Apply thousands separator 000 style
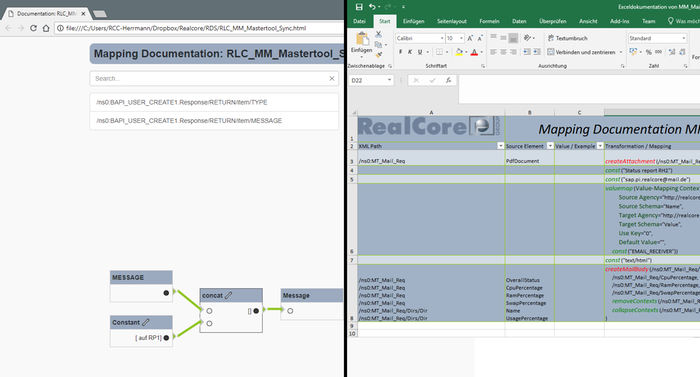700x377 pixels. coord(658,52)
